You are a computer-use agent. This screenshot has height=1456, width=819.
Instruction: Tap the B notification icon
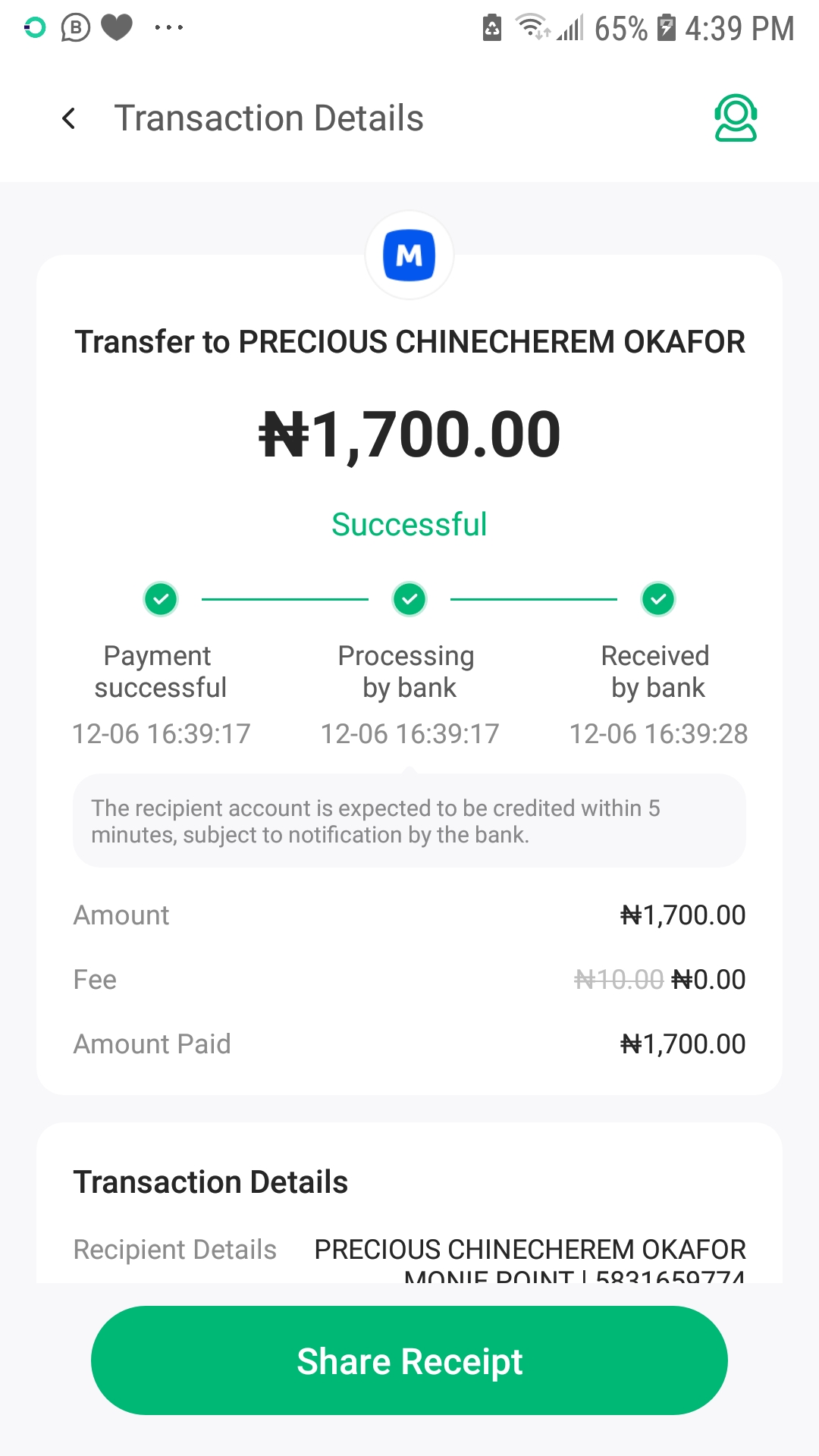tap(75, 28)
